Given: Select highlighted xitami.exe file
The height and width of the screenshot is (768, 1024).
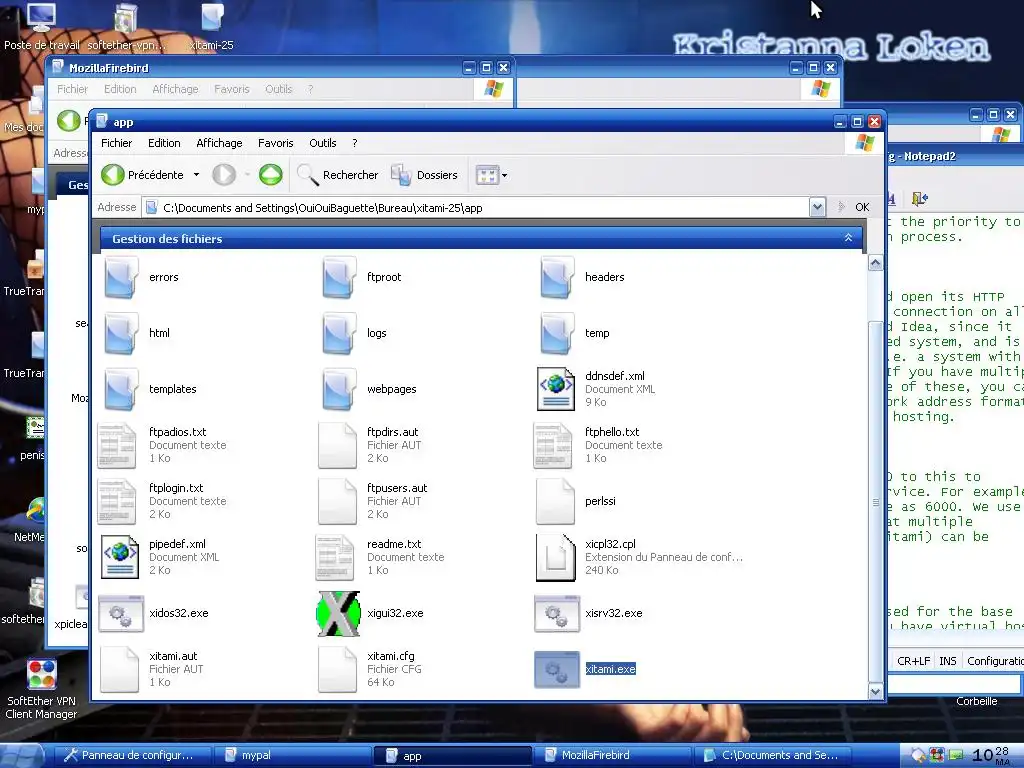Looking at the screenshot, I should pyautogui.click(x=585, y=669).
